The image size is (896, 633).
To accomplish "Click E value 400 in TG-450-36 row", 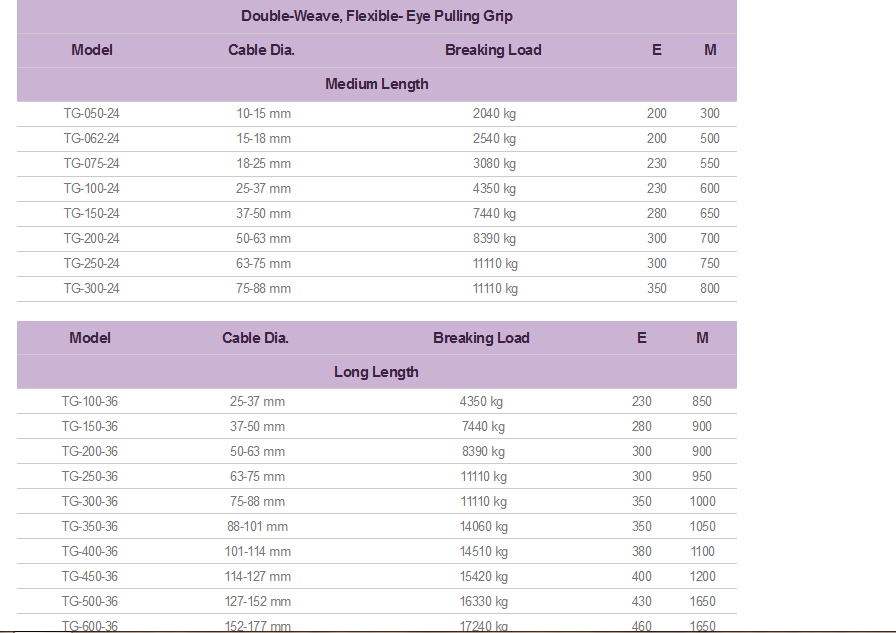I will point(642,576).
